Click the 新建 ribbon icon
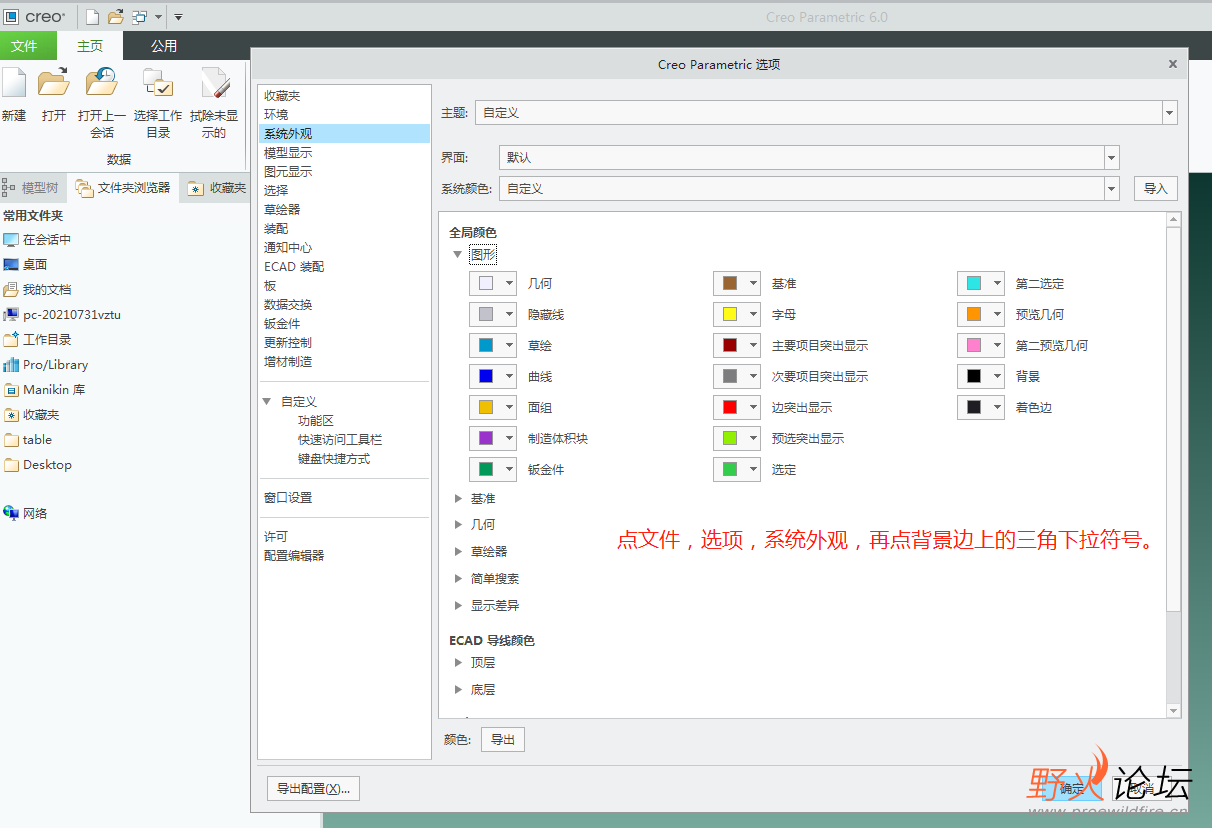 click(x=14, y=83)
